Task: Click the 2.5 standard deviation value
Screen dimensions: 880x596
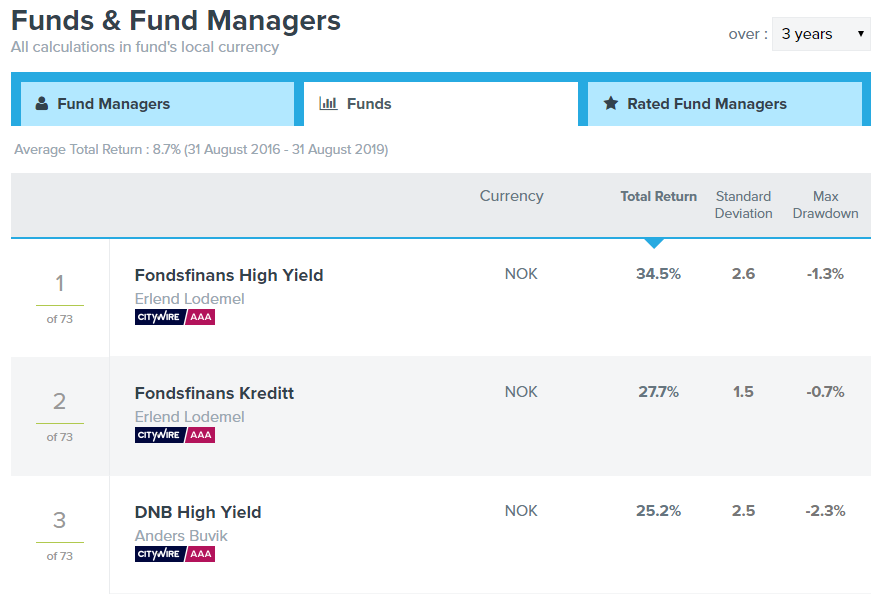Action: [743, 511]
